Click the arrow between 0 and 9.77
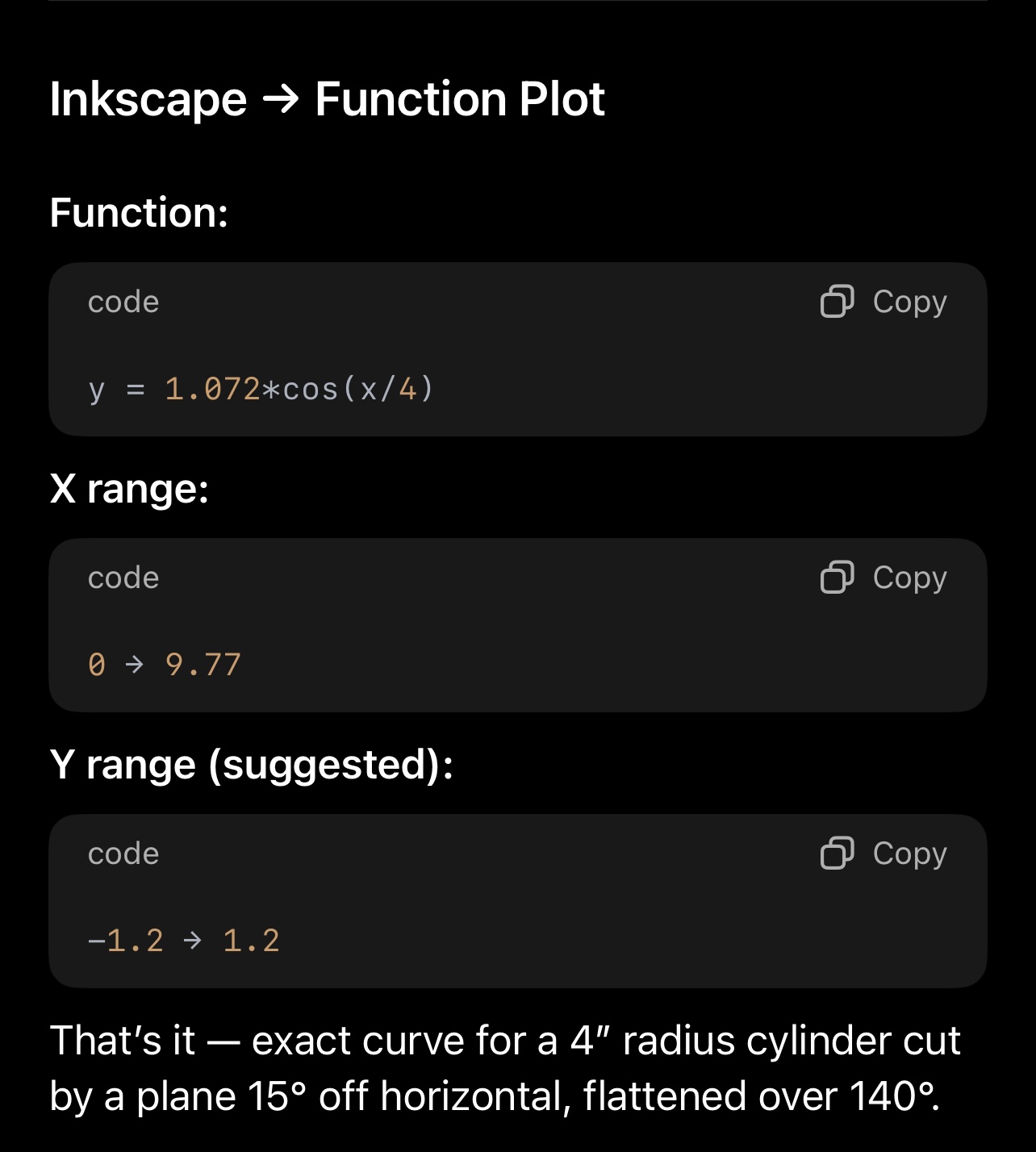The width and height of the screenshot is (1036, 1152). (x=135, y=665)
